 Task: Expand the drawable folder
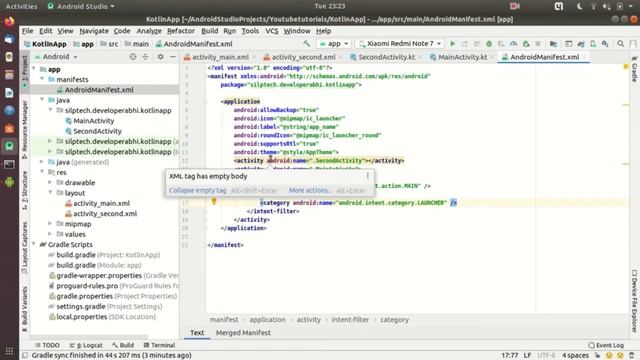point(50,182)
